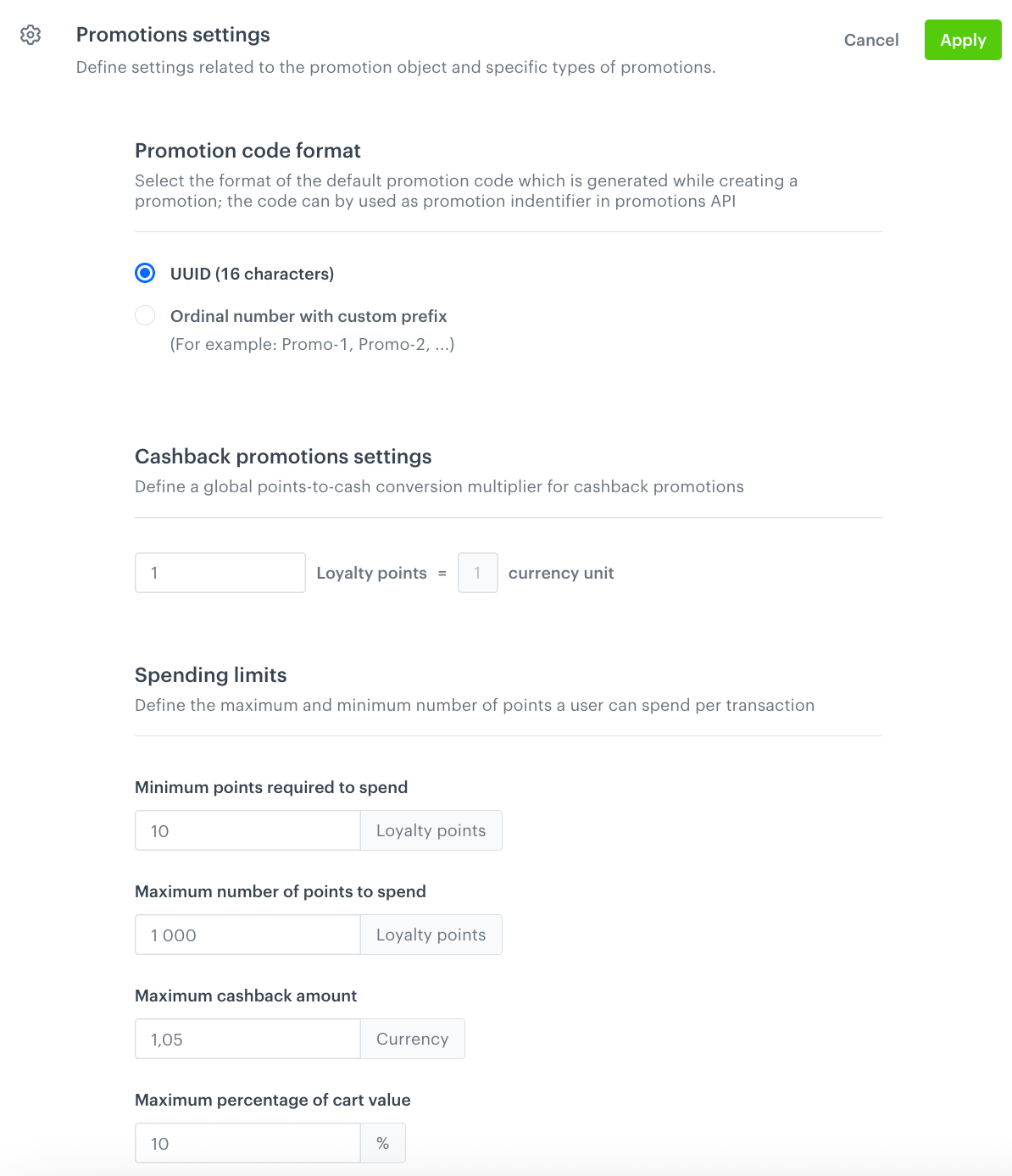Click the Cashback promotions settings heading
The height and width of the screenshot is (1176, 1012).
pyautogui.click(x=283, y=457)
